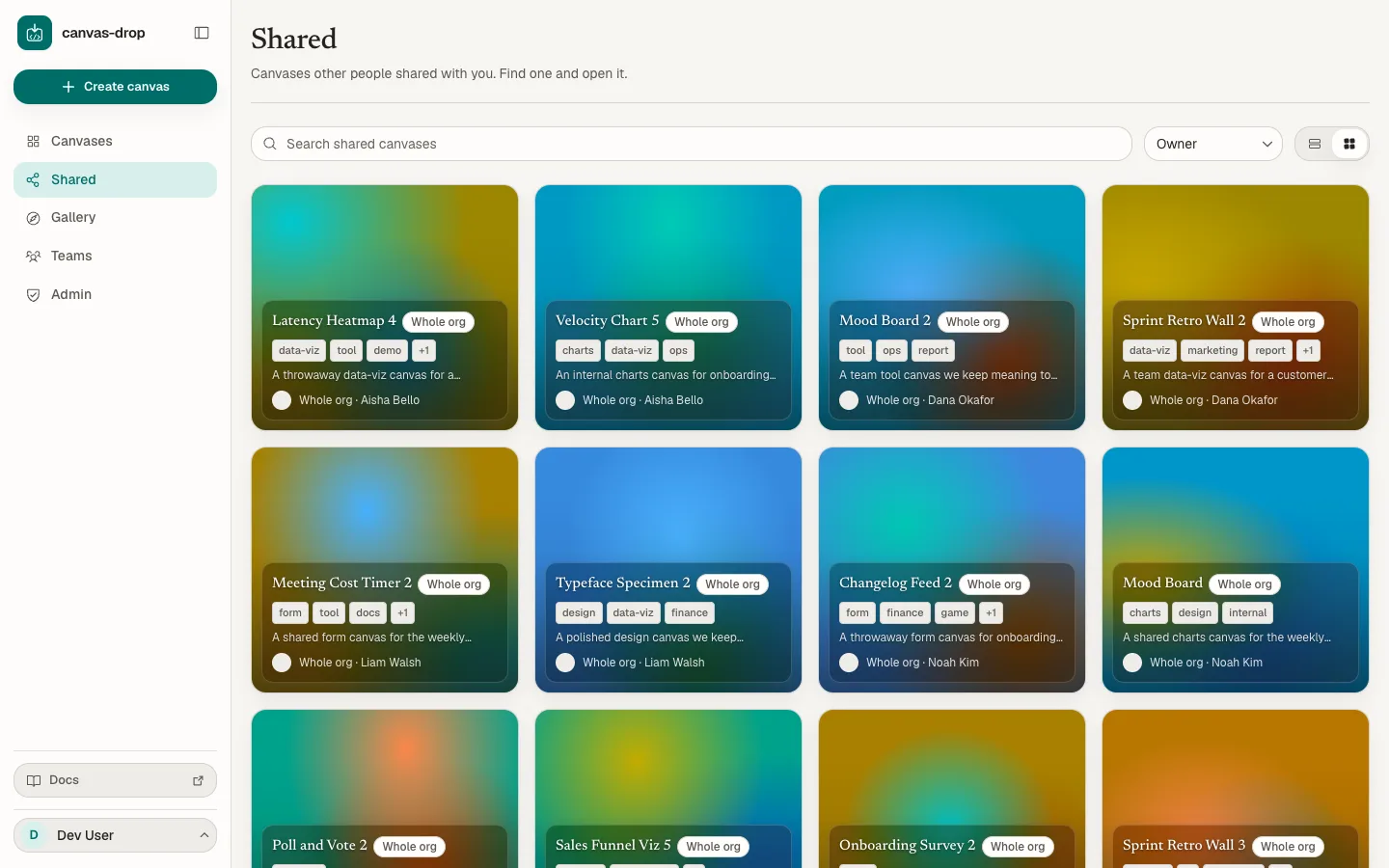
Task: Click the charts tag on Velocity Chart 5
Action: (578, 351)
